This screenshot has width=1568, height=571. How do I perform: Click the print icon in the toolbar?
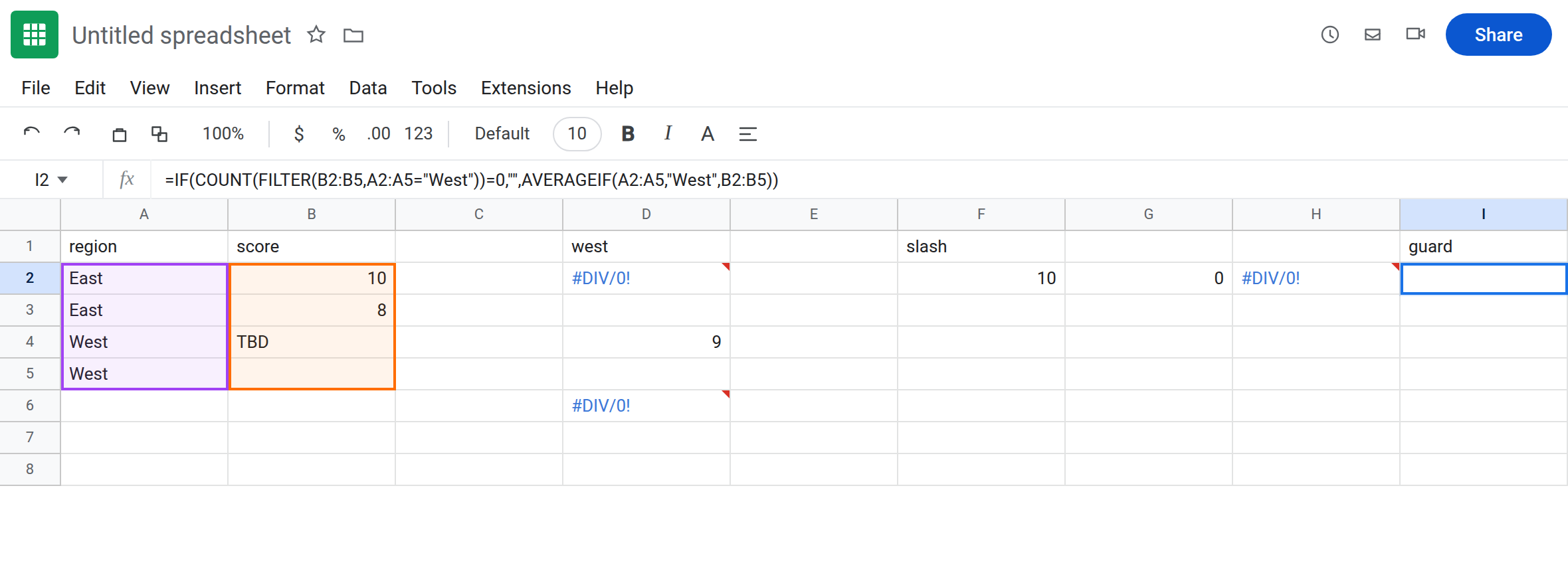(120, 135)
